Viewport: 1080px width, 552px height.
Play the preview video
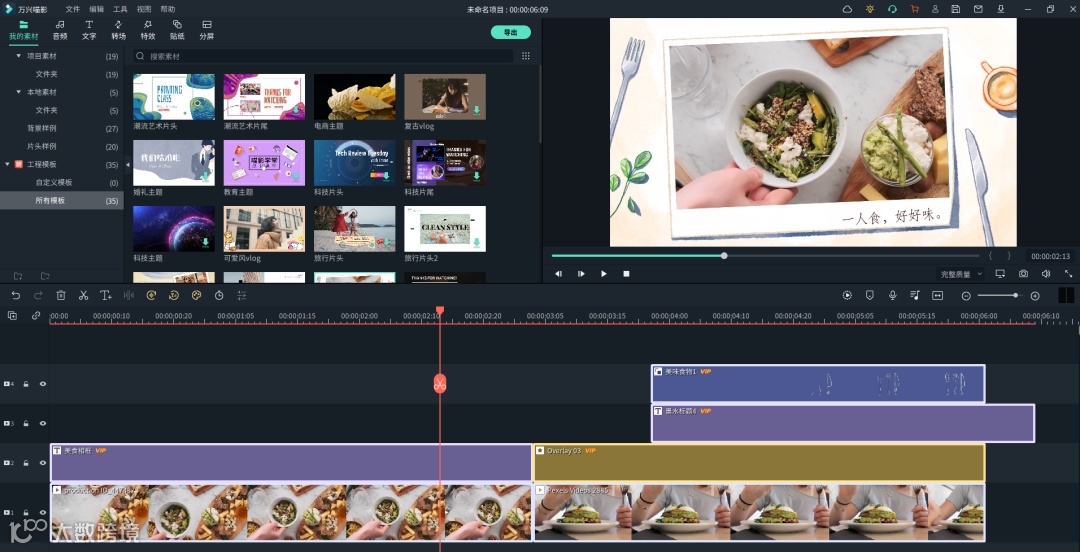(603, 274)
